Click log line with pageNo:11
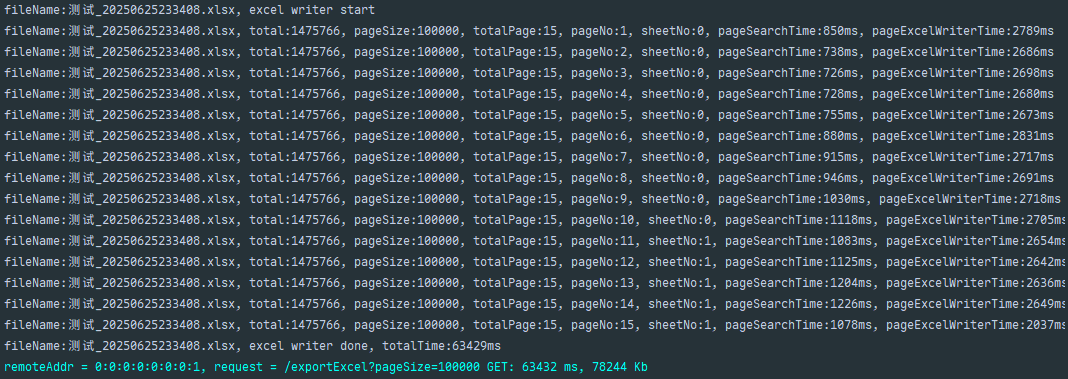Viewport: 1068px width, 379px height. 535,241
